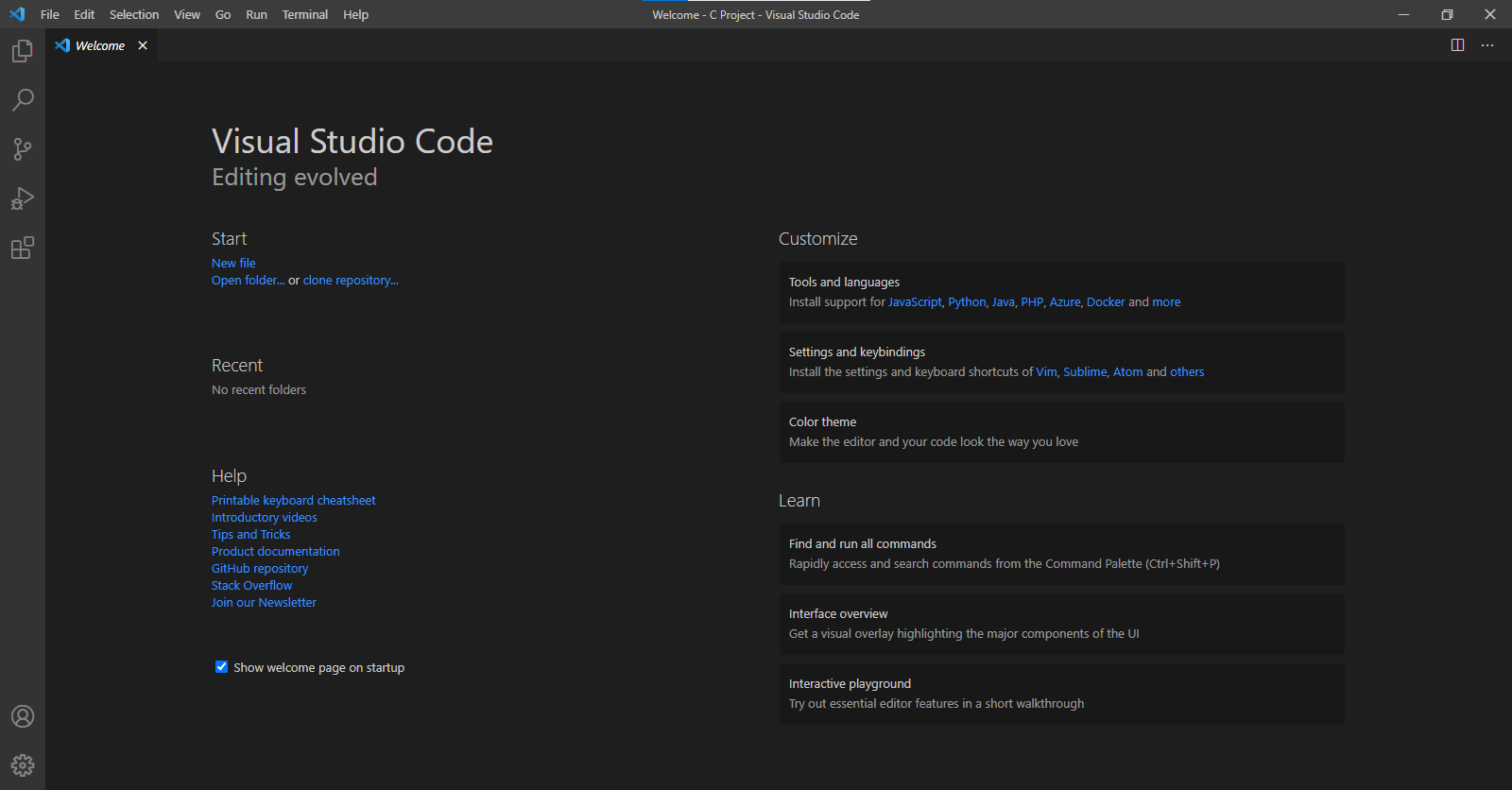The image size is (1512, 790).
Task: Click the New file link
Action: [x=233, y=263]
